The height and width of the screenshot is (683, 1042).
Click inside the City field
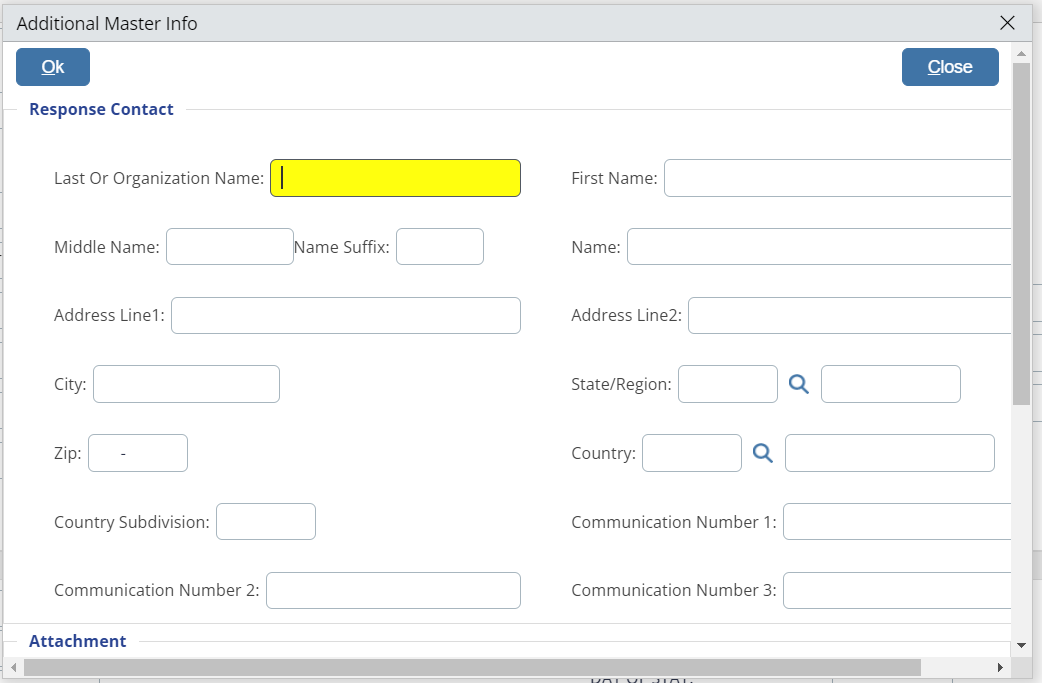186,384
